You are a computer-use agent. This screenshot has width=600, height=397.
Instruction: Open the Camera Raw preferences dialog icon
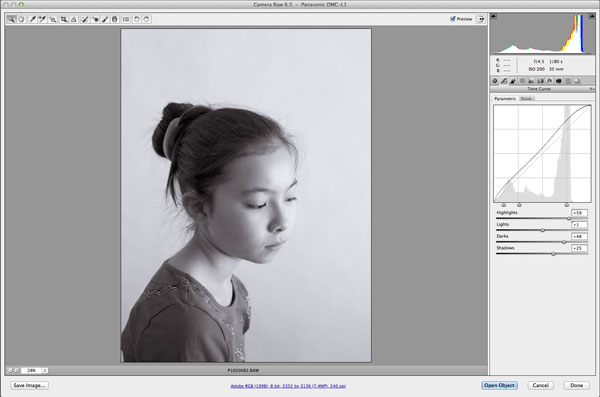pyautogui.click(x=126, y=19)
